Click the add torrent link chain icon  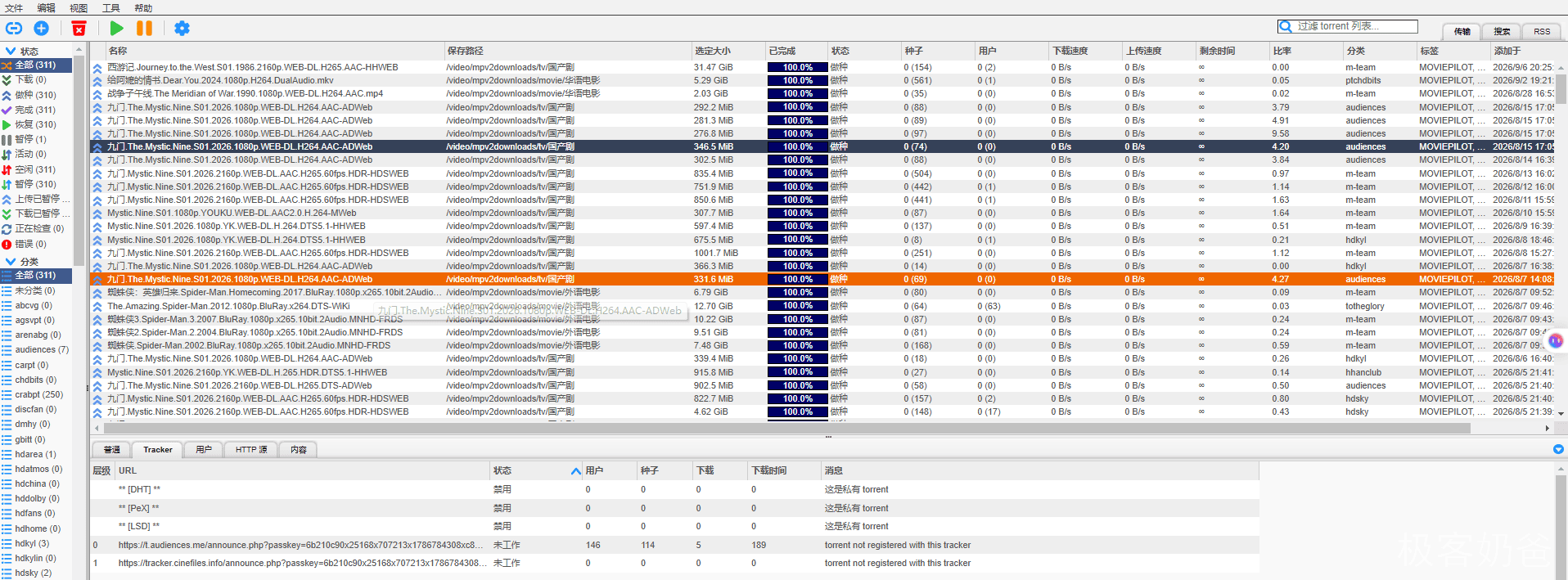click(x=14, y=29)
